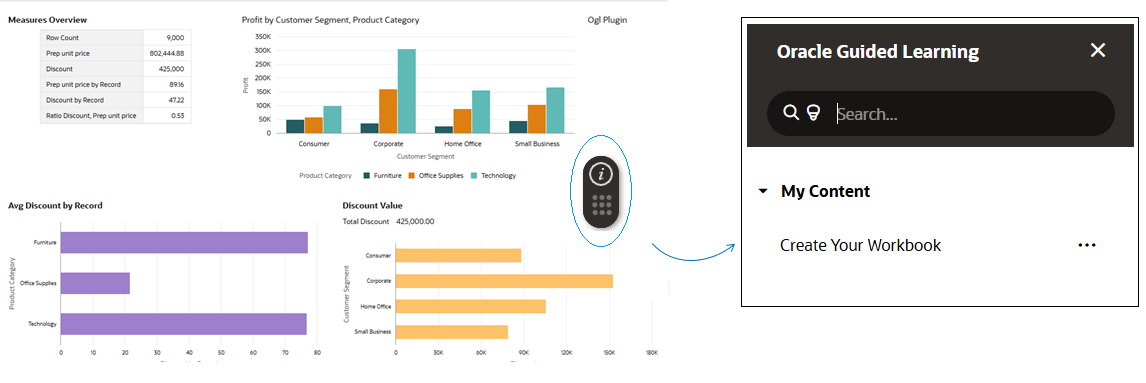Close the Oracle Guided Learning panel
This screenshot has width=1146, height=383.
1098,50
